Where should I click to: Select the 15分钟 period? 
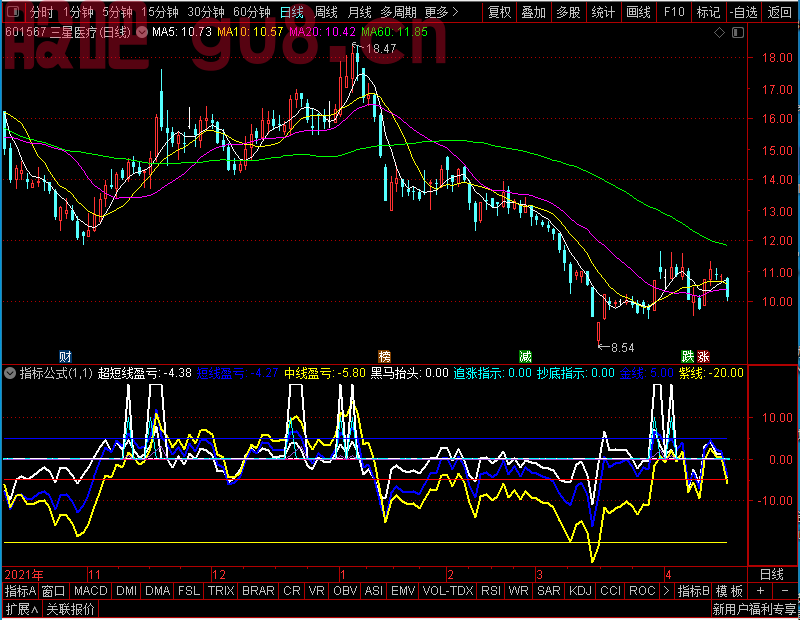tap(160, 12)
